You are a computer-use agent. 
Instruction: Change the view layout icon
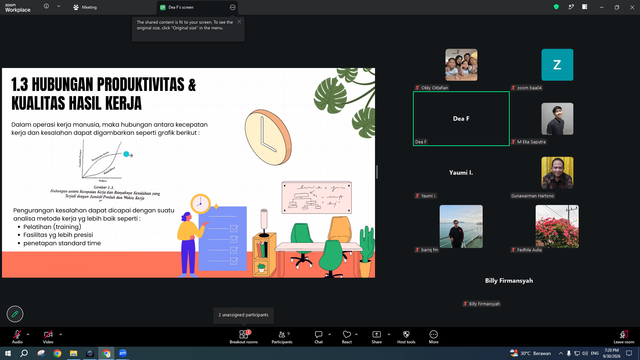coord(584,7)
